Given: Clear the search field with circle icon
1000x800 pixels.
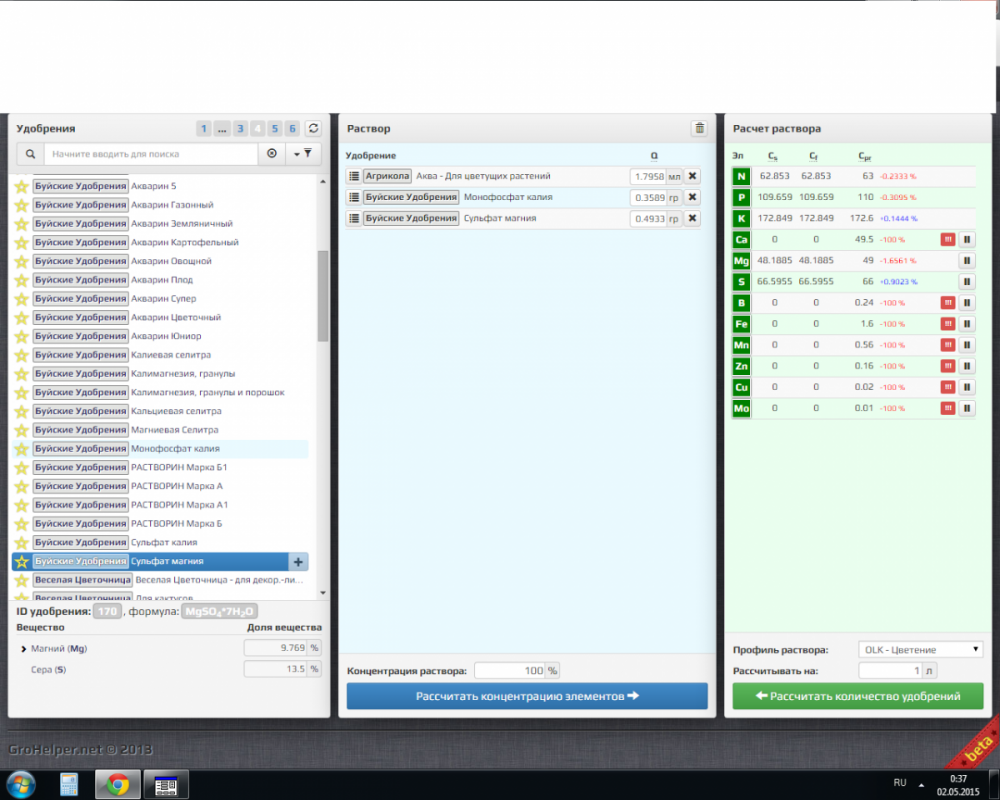Looking at the screenshot, I should 272,154.
